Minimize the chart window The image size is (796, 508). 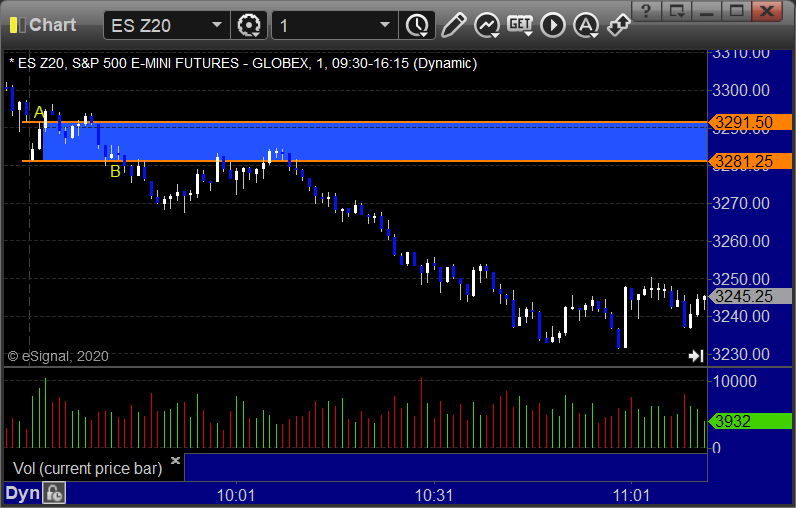click(706, 11)
